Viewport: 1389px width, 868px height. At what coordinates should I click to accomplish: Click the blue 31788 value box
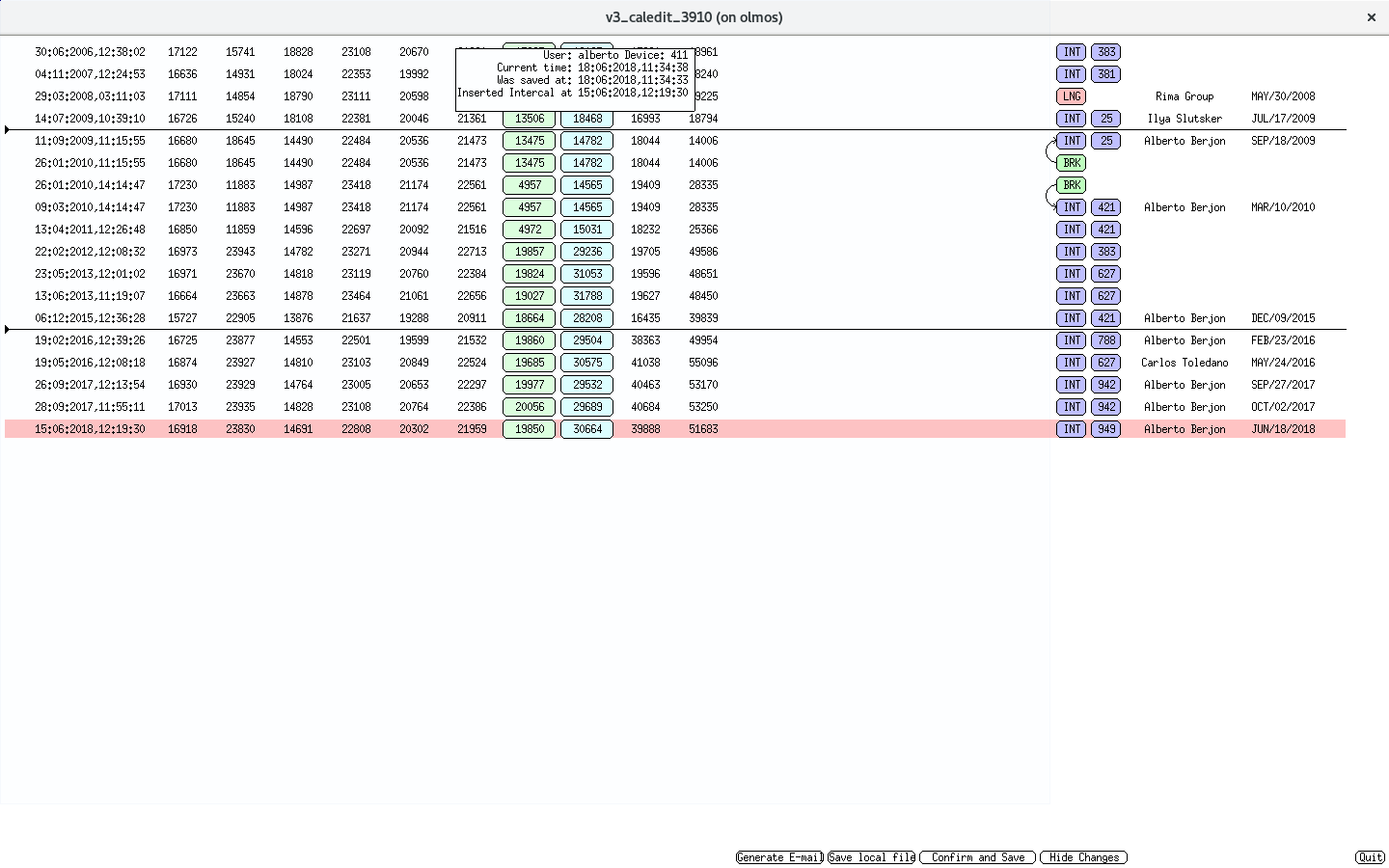point(586,296)
